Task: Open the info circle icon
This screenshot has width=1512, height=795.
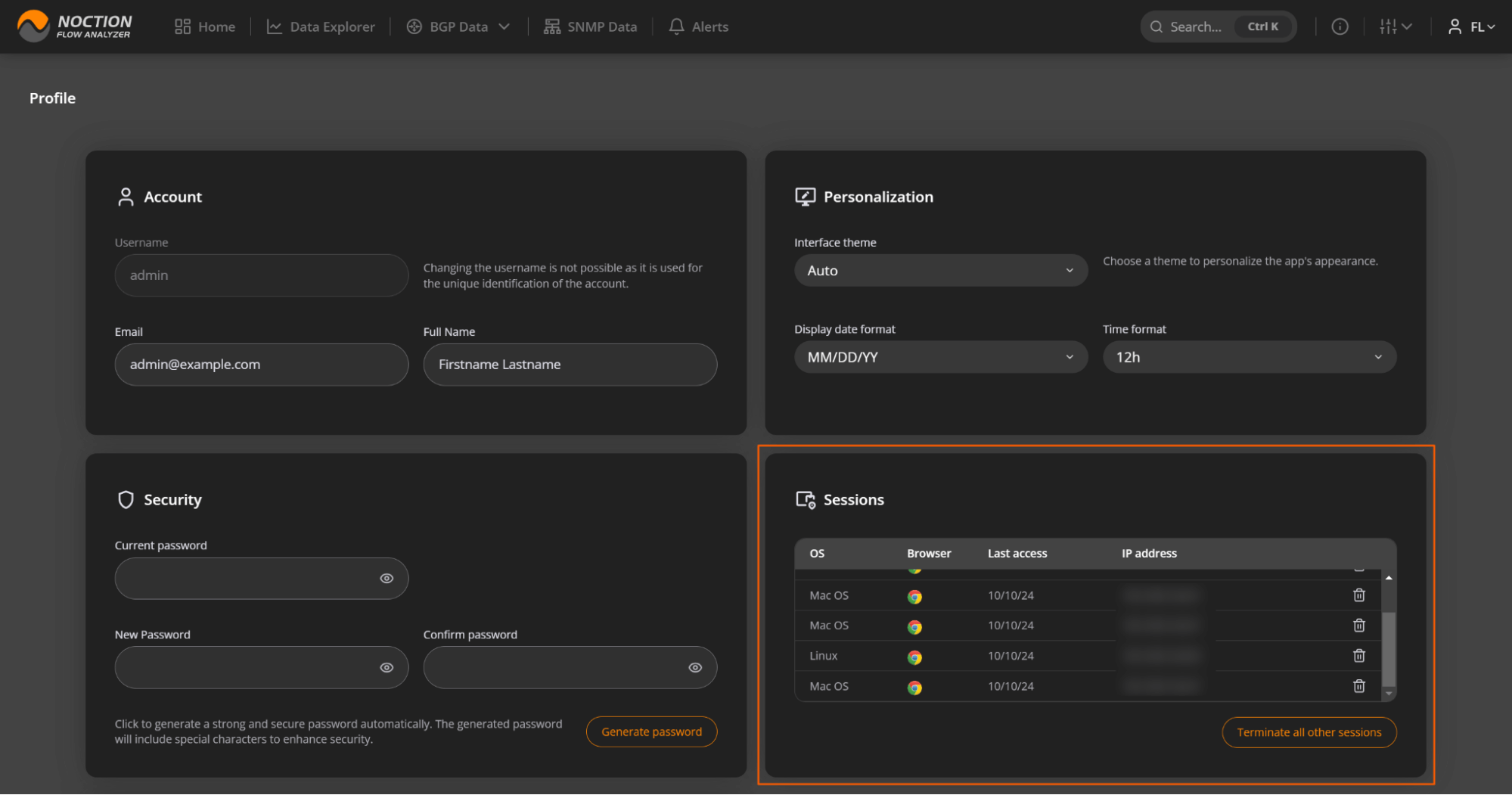Action: pyautogui.click(x=1340, y=26)
